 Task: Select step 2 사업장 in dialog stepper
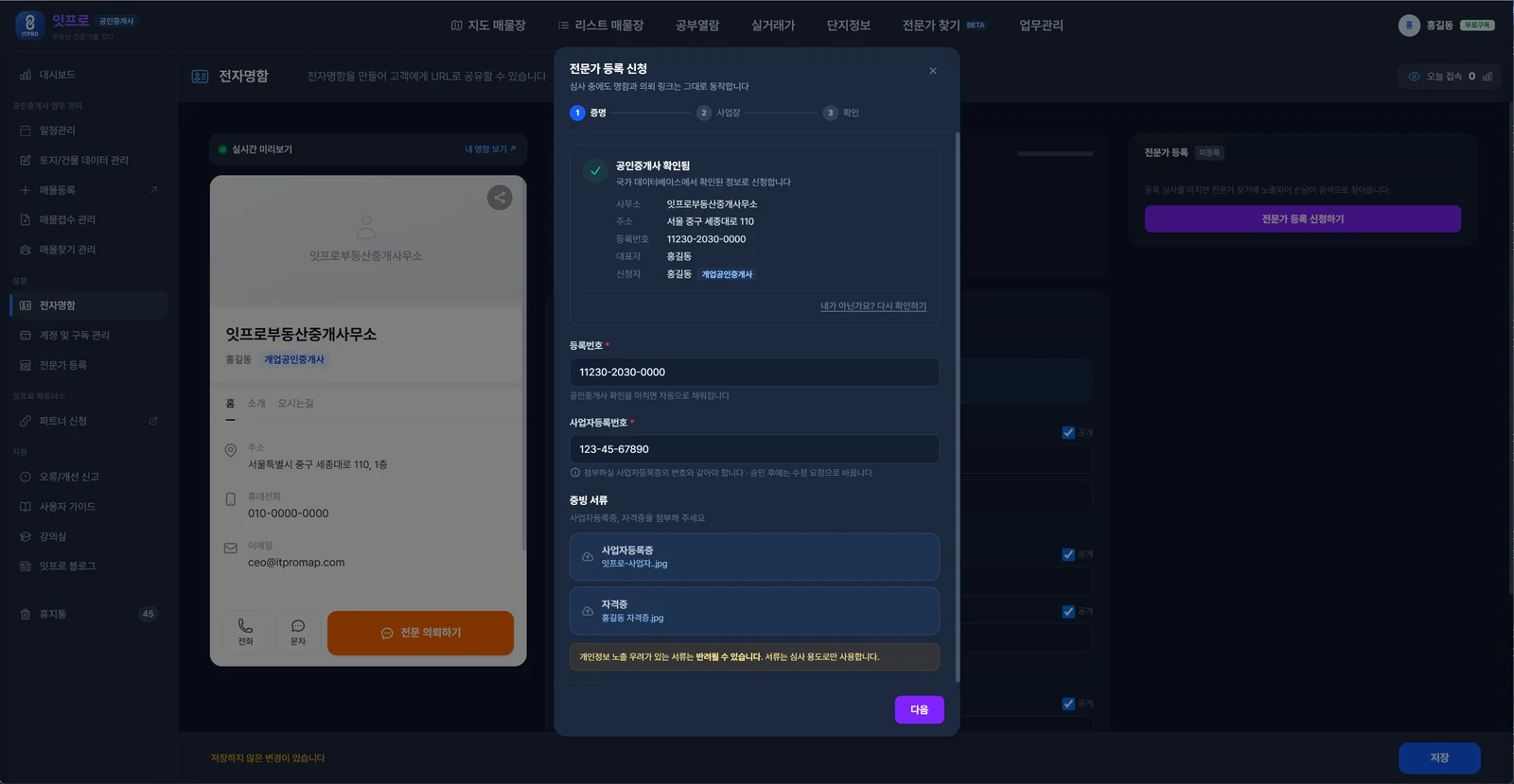tap(718, 113)
